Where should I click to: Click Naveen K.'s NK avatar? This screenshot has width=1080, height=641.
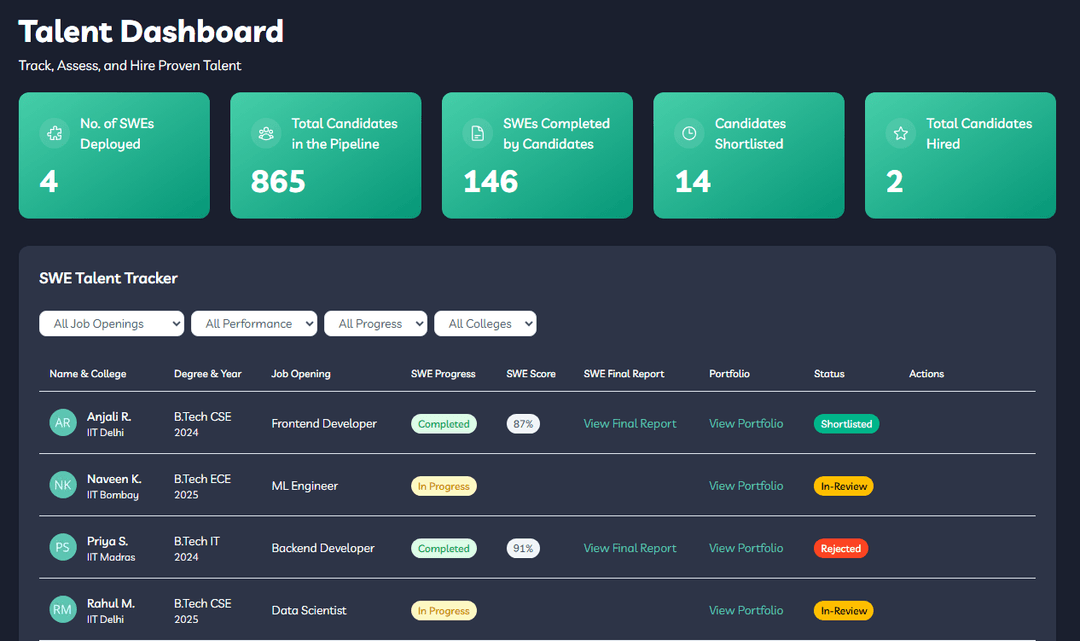tap(63, 485)
